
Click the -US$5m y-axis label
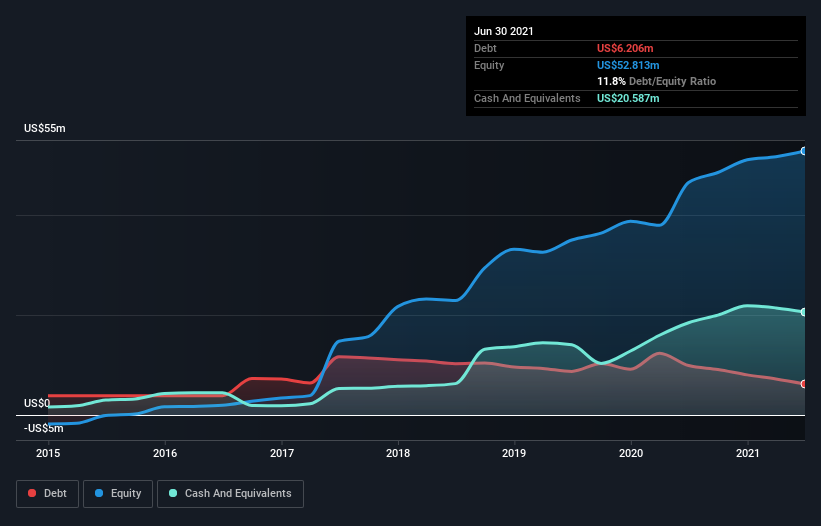click(43, 428)
